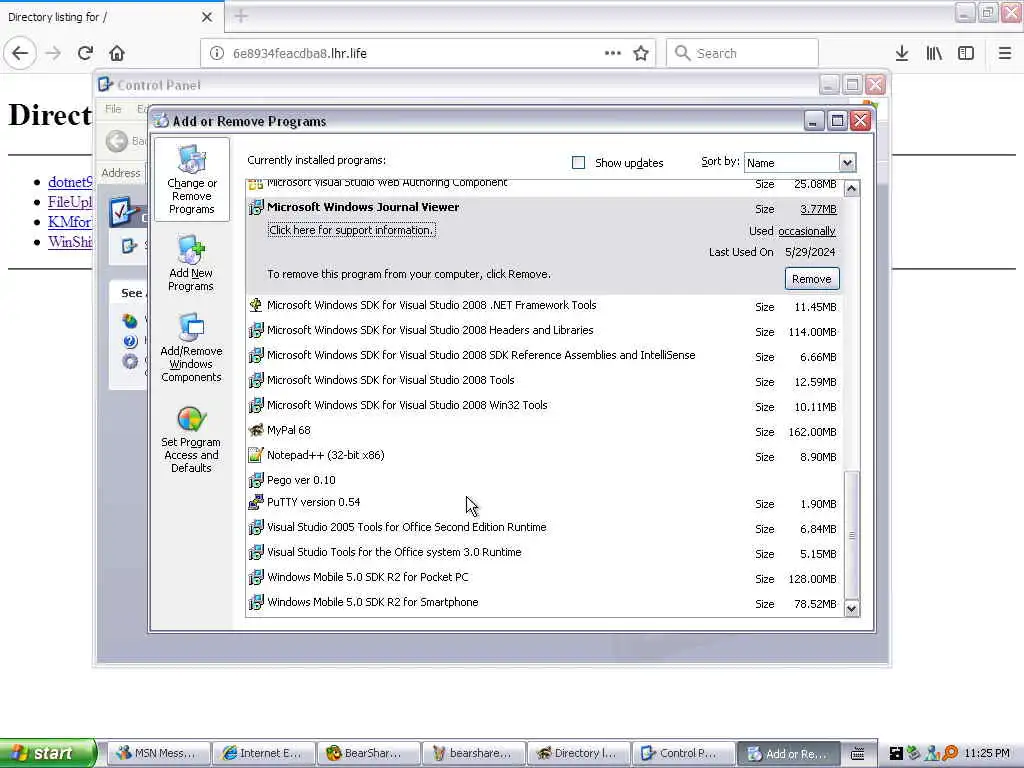Select Visual Studio Tools Office 3.0 Runtime
1024x768 pixels.
(x=543, y=552)
